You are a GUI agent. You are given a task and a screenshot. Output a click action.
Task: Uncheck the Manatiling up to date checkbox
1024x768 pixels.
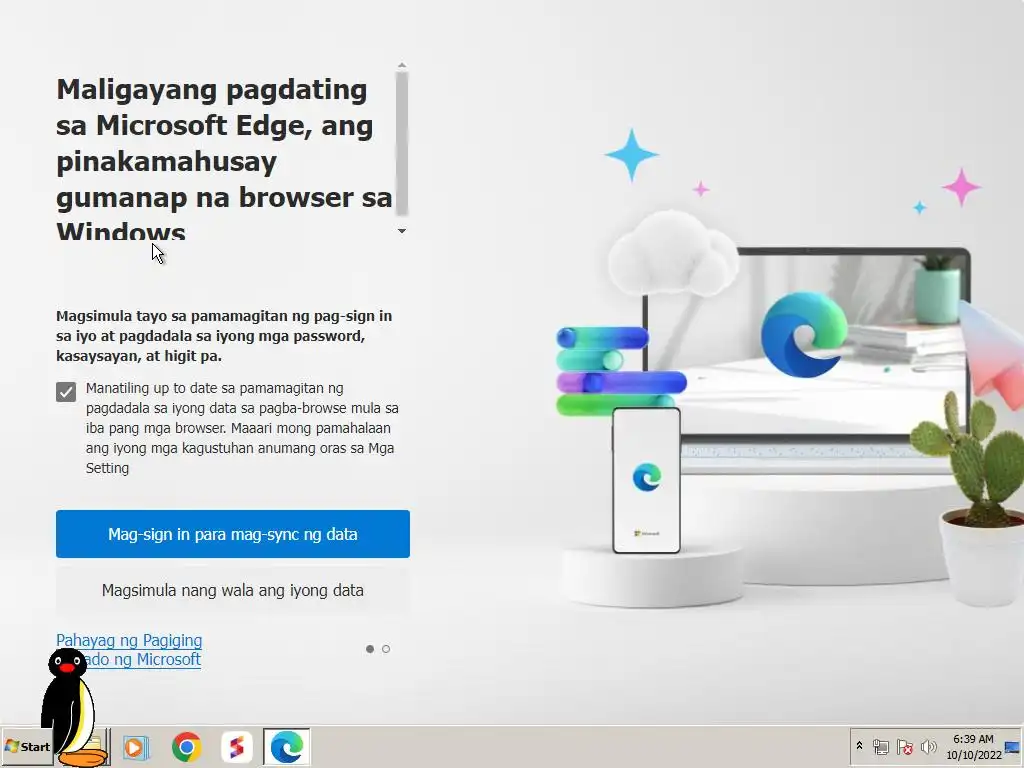click(x=66, y=392)
